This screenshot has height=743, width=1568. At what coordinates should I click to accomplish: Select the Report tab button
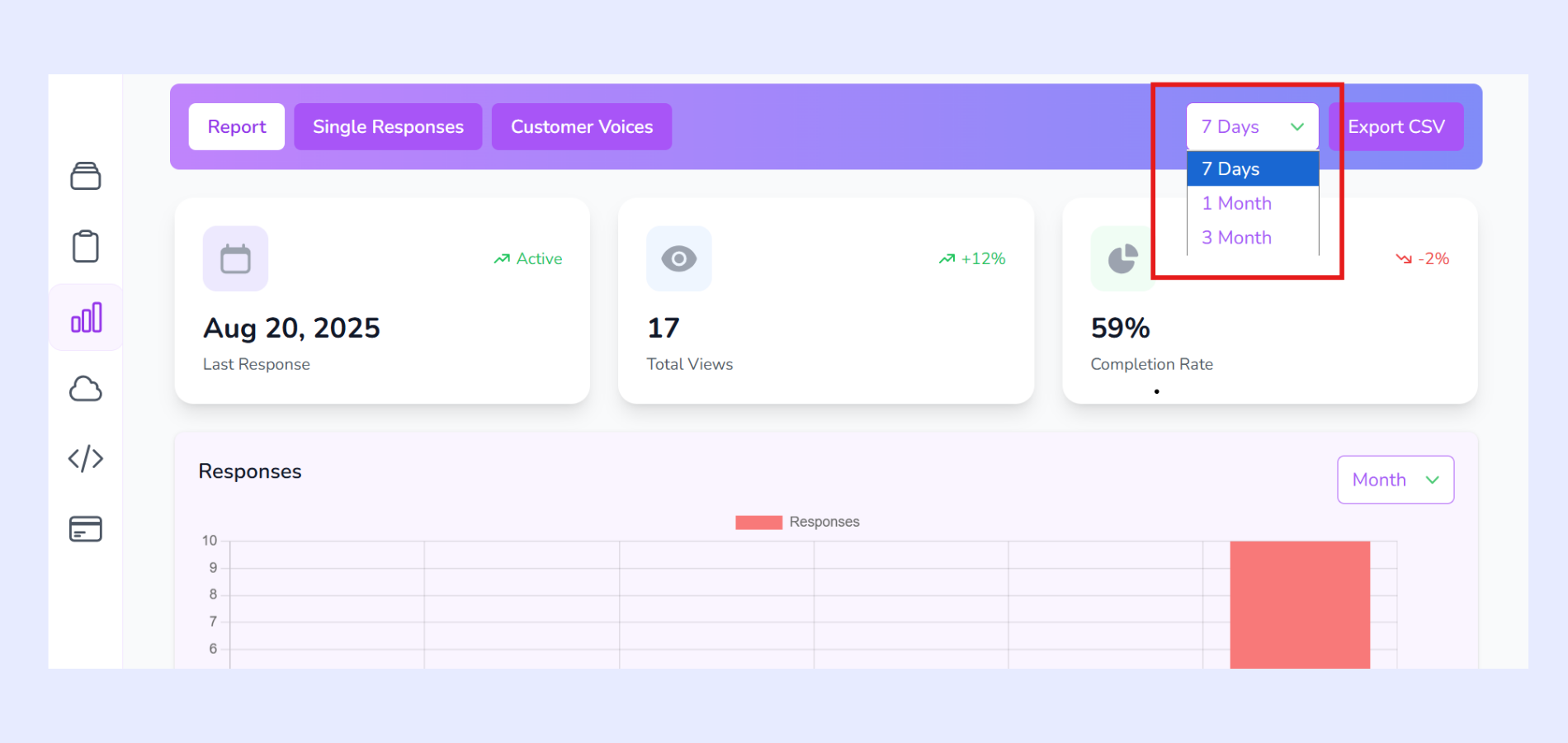[236, 126]
